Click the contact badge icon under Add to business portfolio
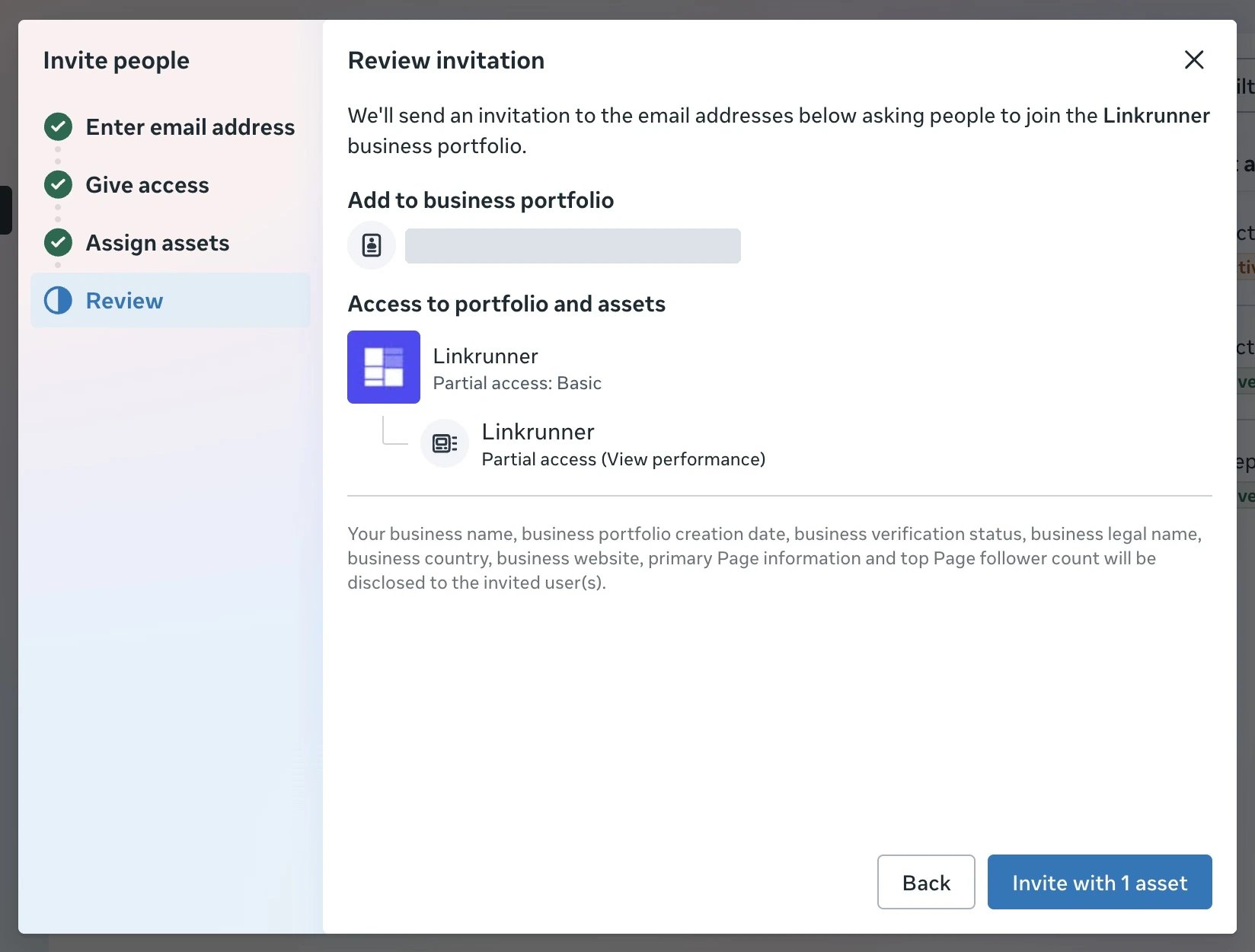 click(x=372, y=245)
